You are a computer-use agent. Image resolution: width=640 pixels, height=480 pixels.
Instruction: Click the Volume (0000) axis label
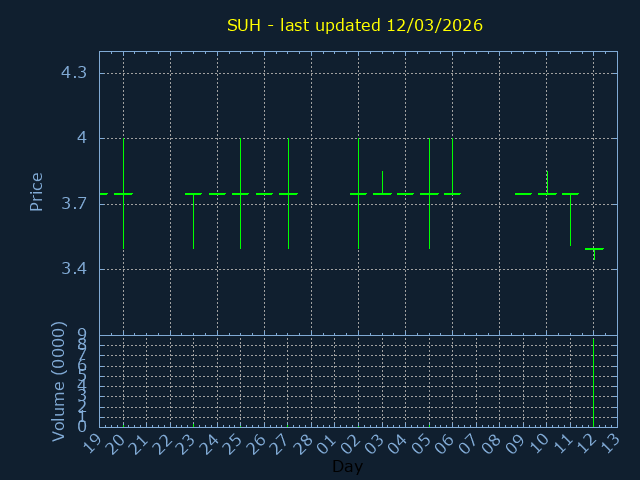point(59,380)
